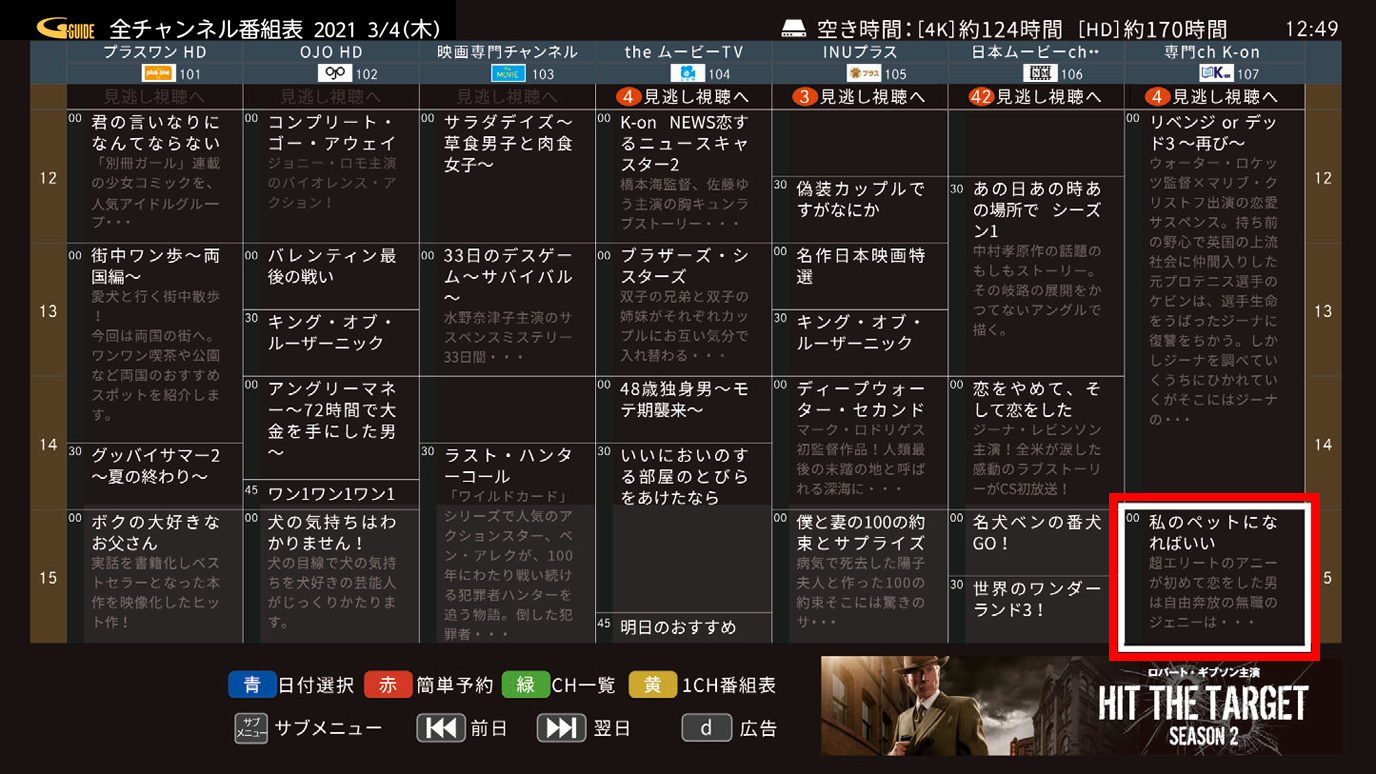Select highlighted program 私のペットになればいい

tap(1215, 577)
